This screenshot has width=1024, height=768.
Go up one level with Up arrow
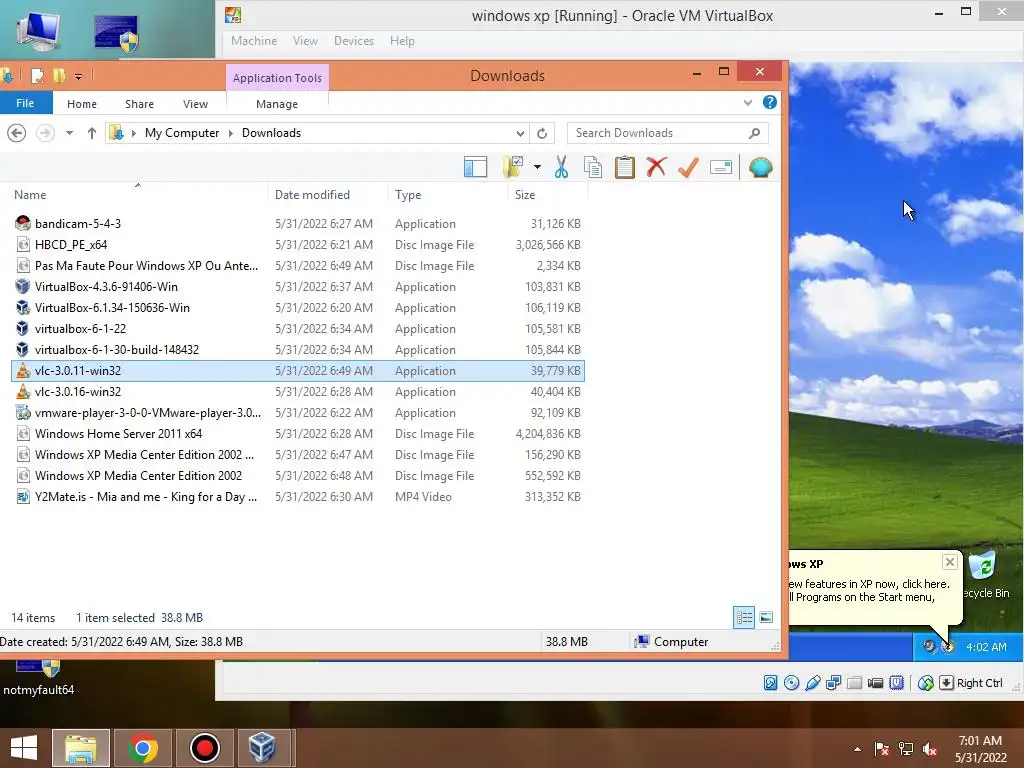91,133
